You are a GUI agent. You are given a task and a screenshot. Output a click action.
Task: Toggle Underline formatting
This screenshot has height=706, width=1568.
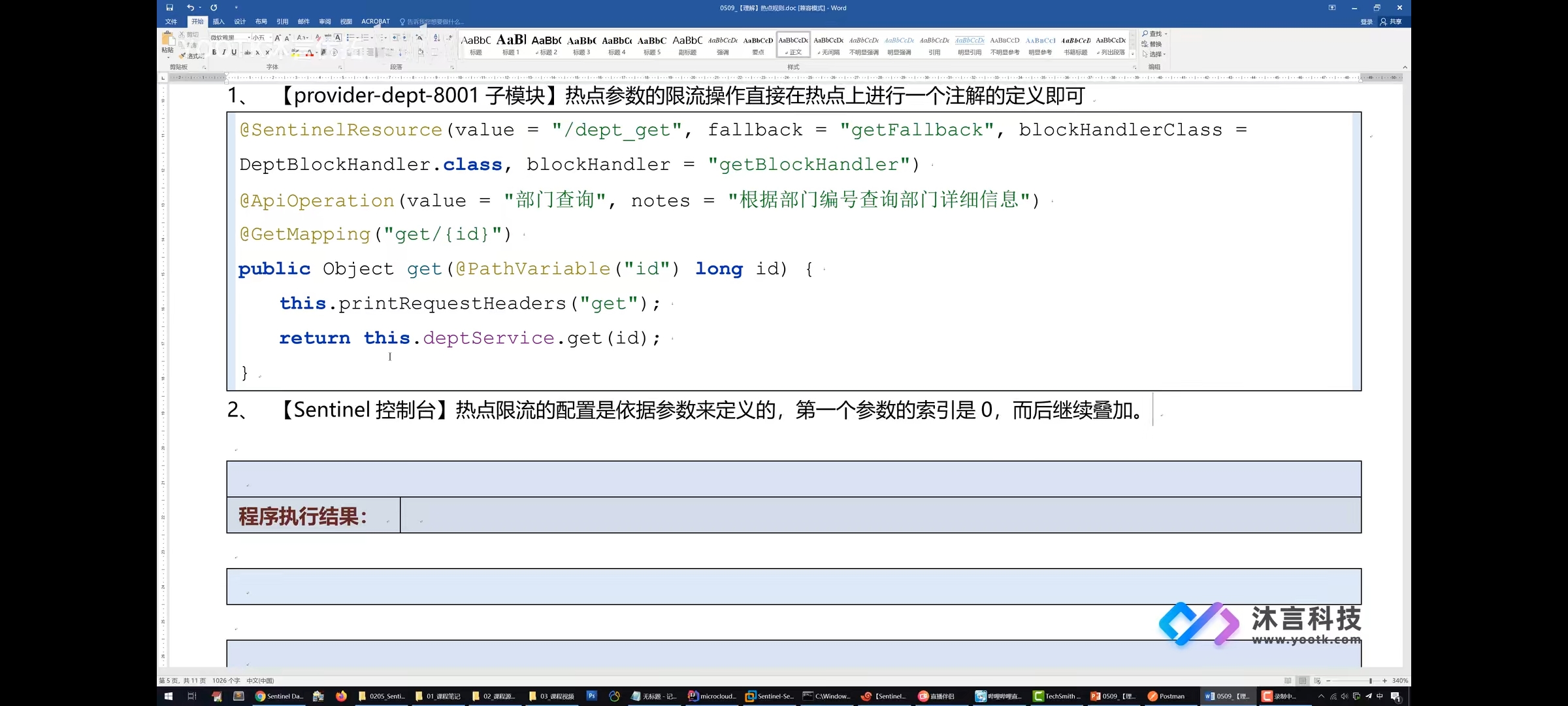coord(234,52)
